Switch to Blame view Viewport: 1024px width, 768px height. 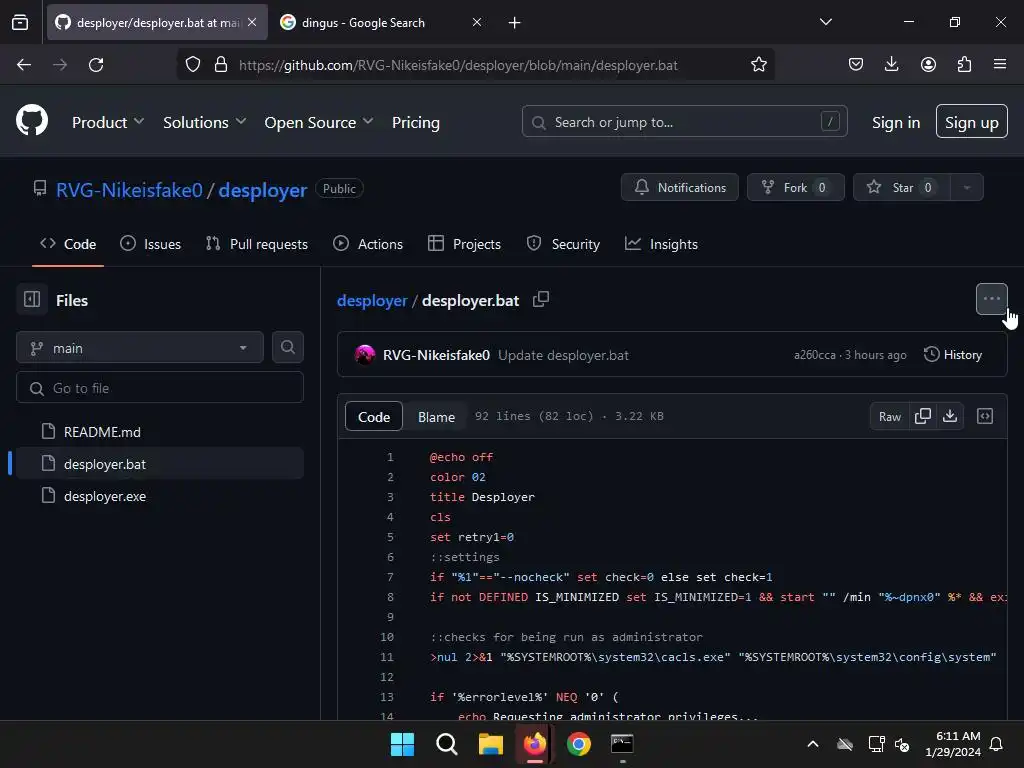coord(436,417)
